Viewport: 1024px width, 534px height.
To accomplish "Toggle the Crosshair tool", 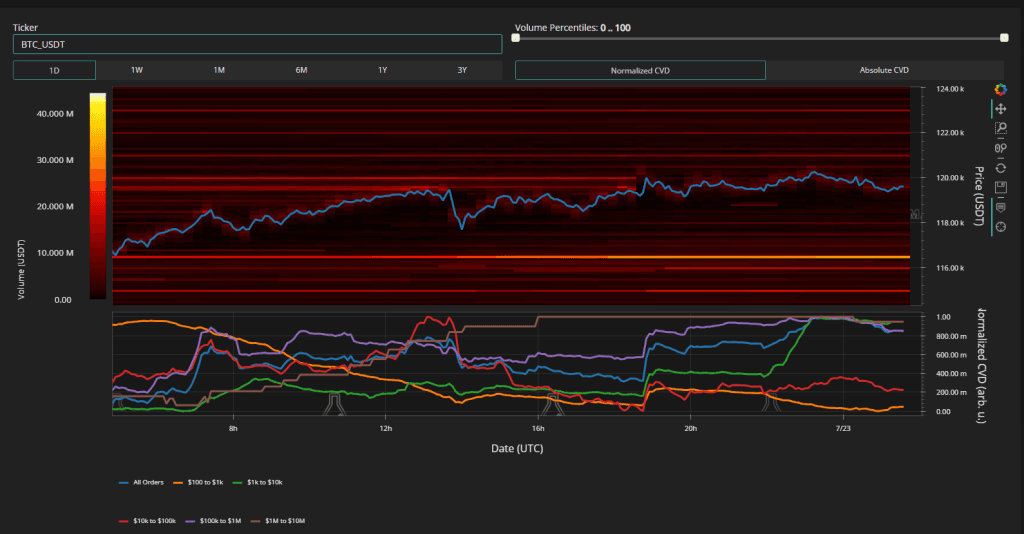I will [1000, 227].
